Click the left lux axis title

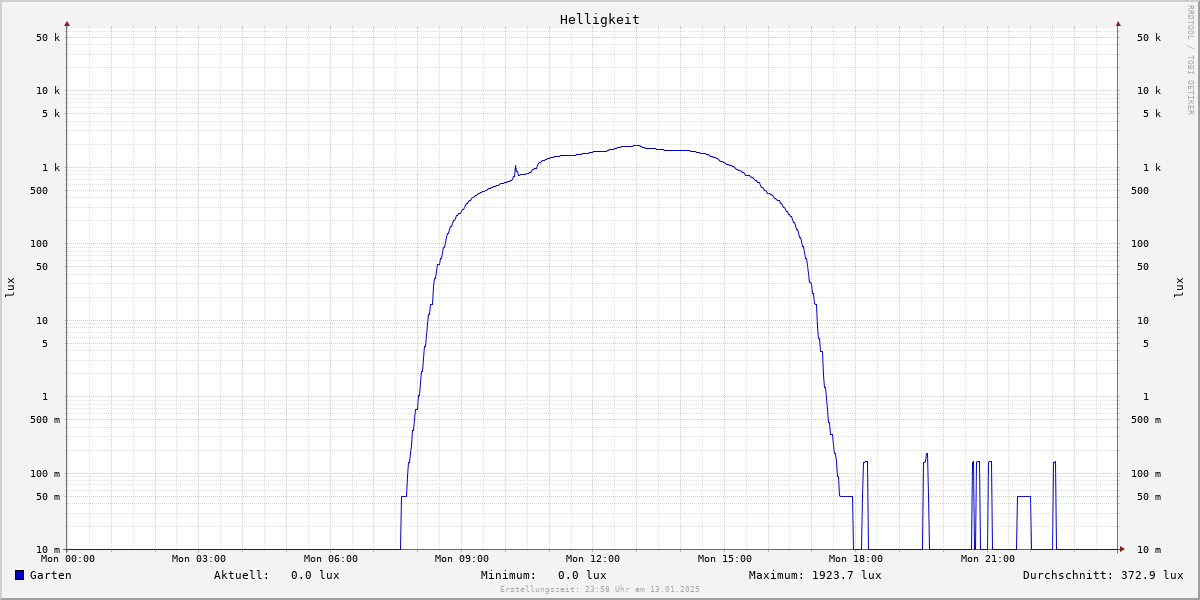click(10, 288)
